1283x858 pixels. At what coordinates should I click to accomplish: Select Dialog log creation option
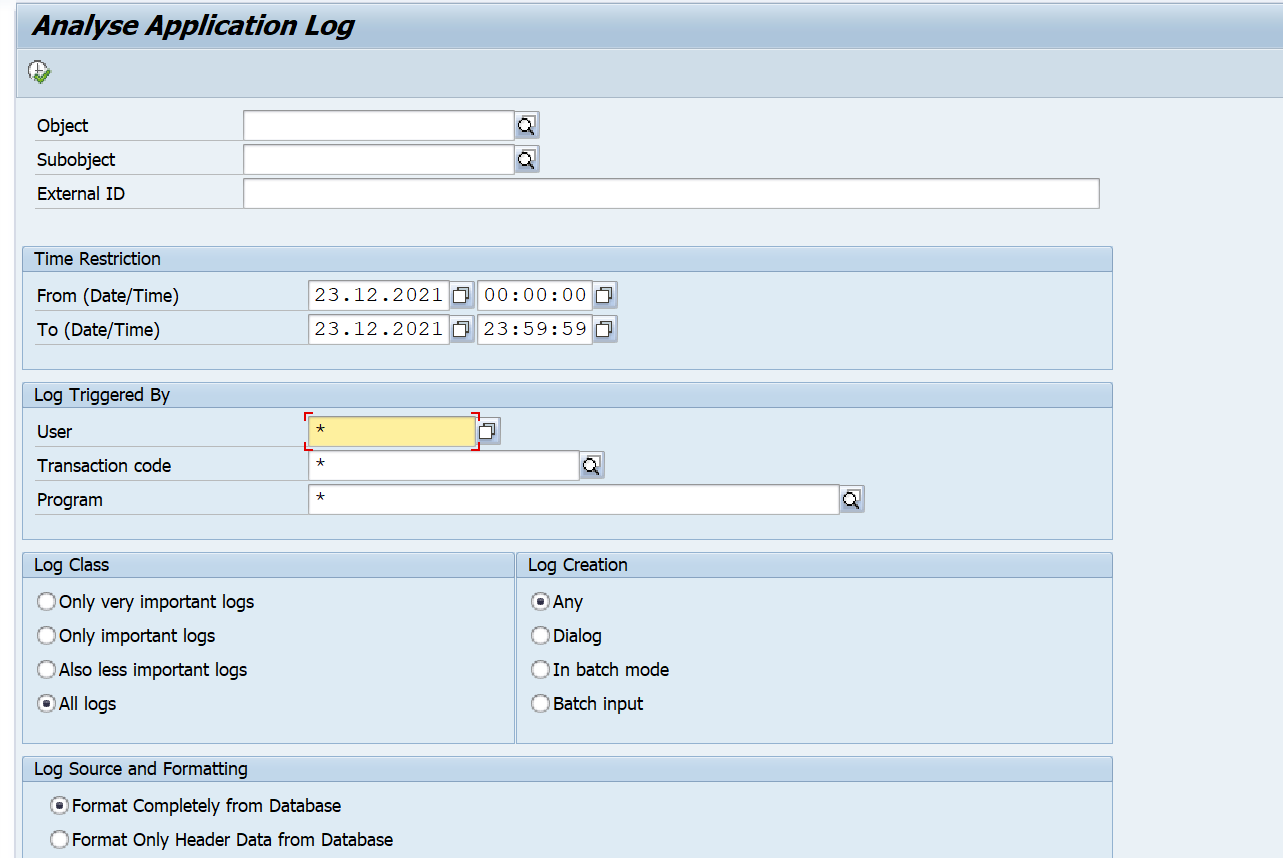[540, 636]
